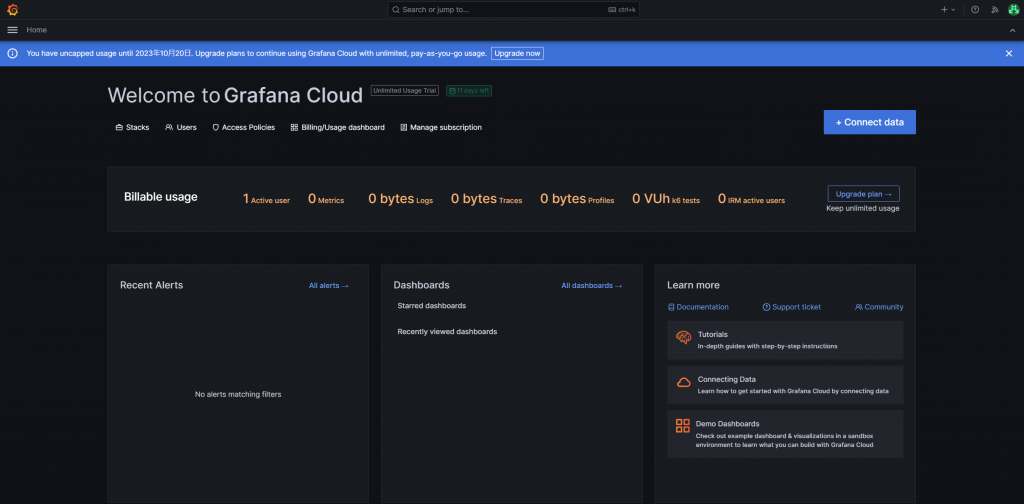Click the 0 bytes Profiles stat
This screenshot has width=1024, height=504.
click(x=577, y=199)
